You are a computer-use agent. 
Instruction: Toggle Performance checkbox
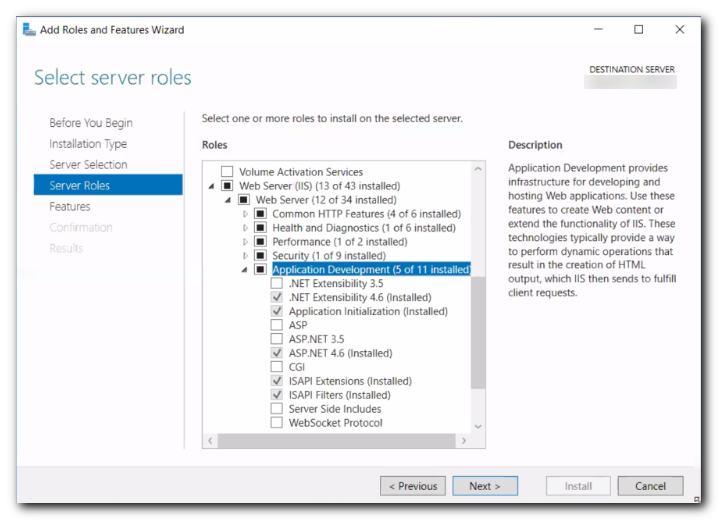click(x=260, y=242)
